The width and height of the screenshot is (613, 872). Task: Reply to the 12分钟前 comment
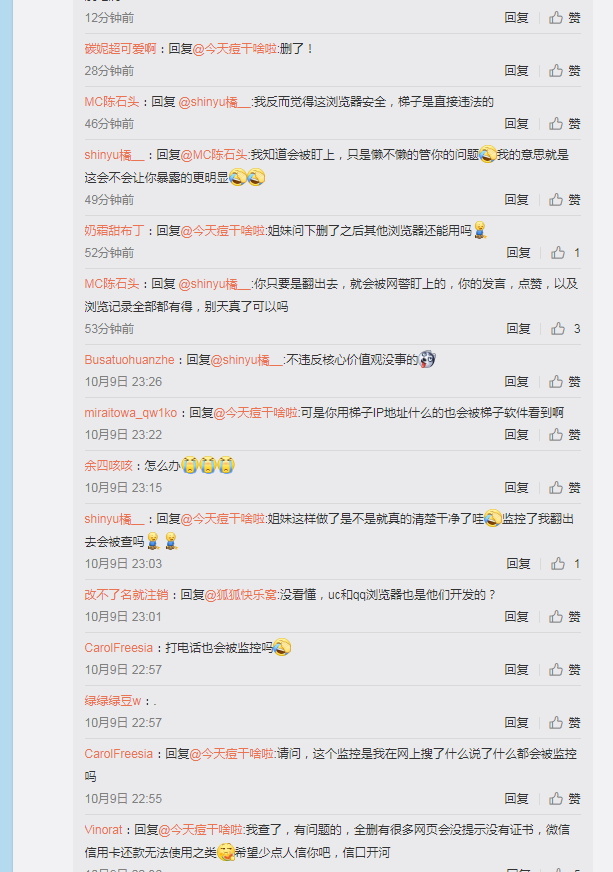pos(516,18)
